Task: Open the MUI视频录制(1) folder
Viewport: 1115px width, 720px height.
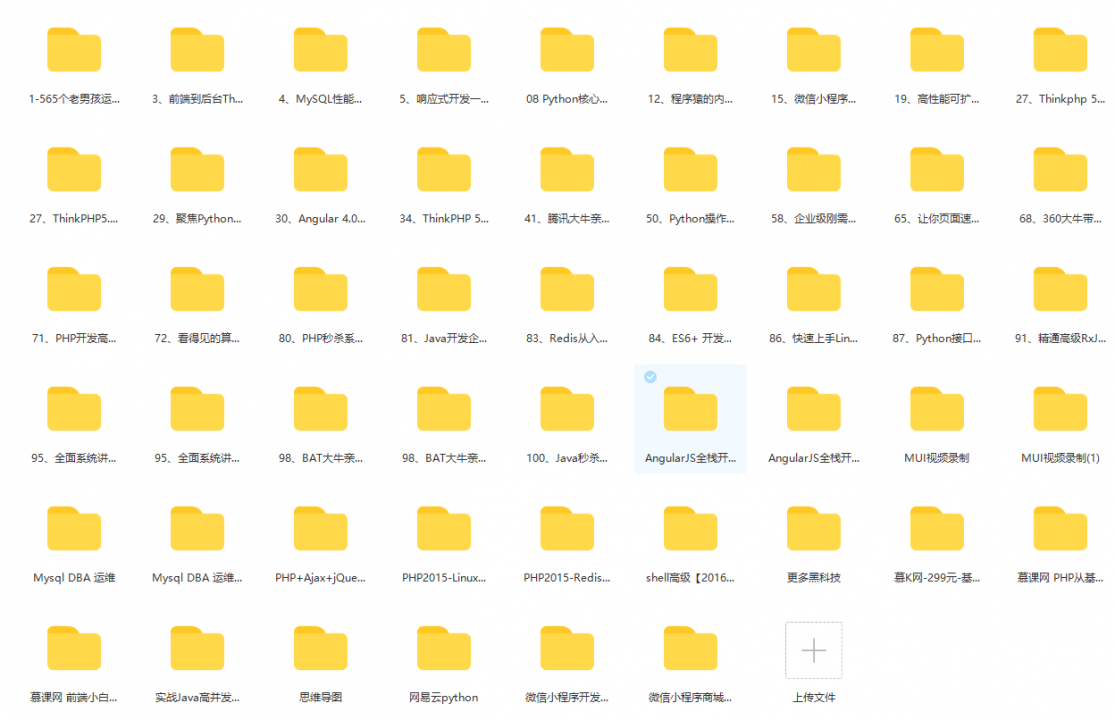Action: point(1060,409)
